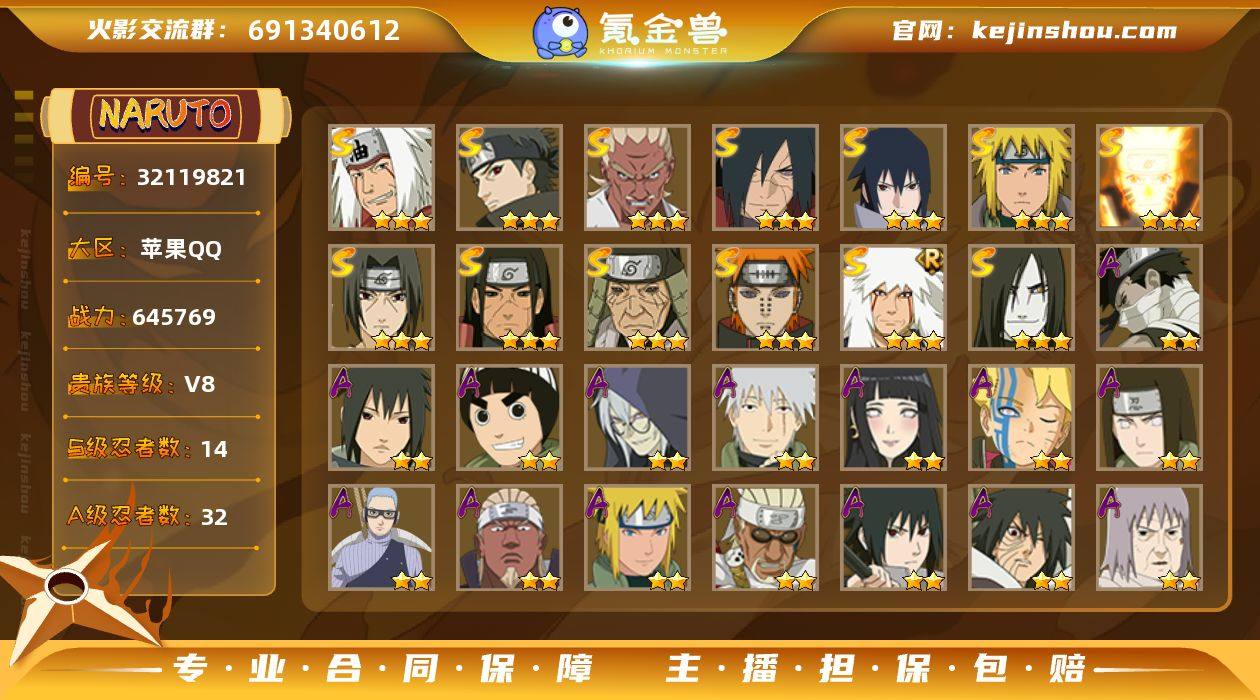Choose the Rock Lee bowl-cut portrait
The image size is (1260, 700).
click(510, 417)
